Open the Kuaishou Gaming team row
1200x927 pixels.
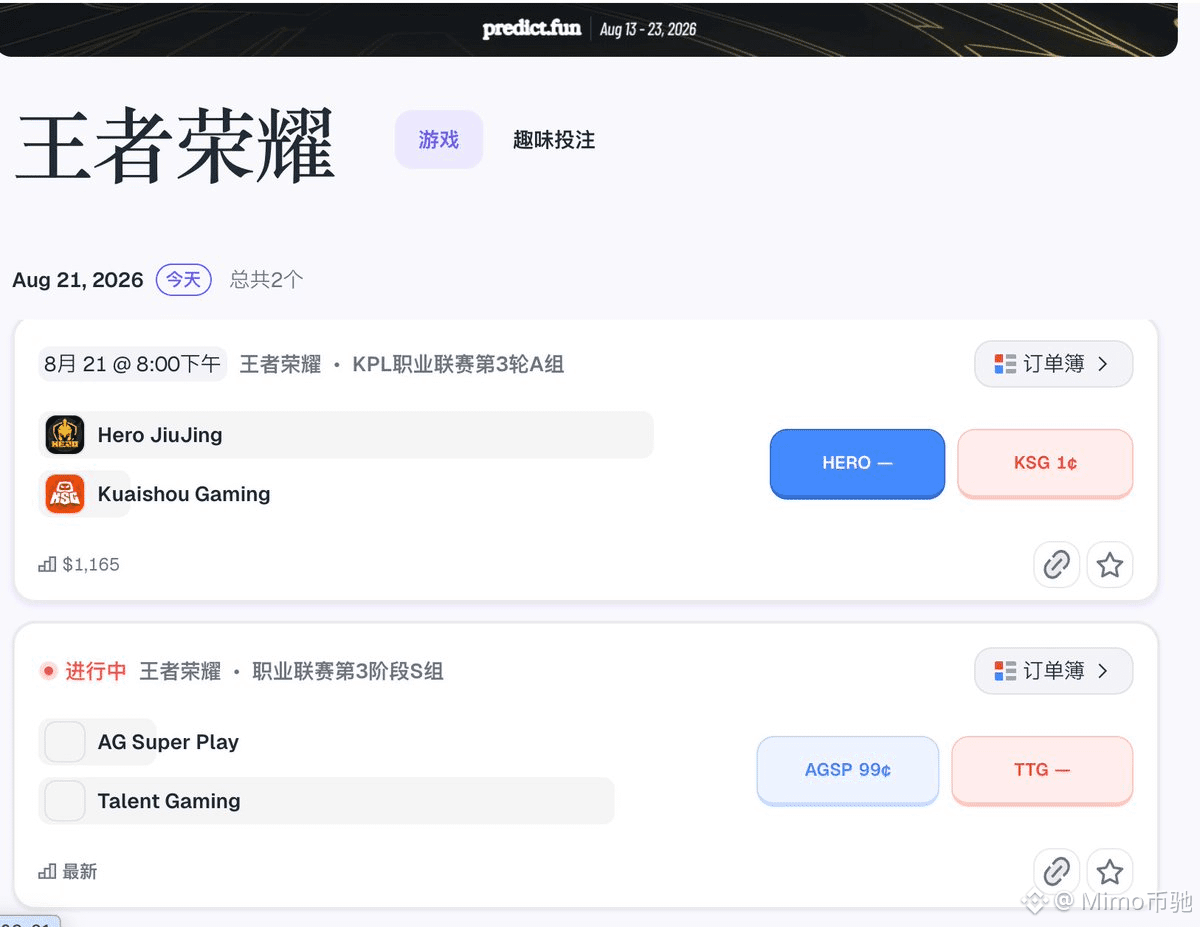85,494
